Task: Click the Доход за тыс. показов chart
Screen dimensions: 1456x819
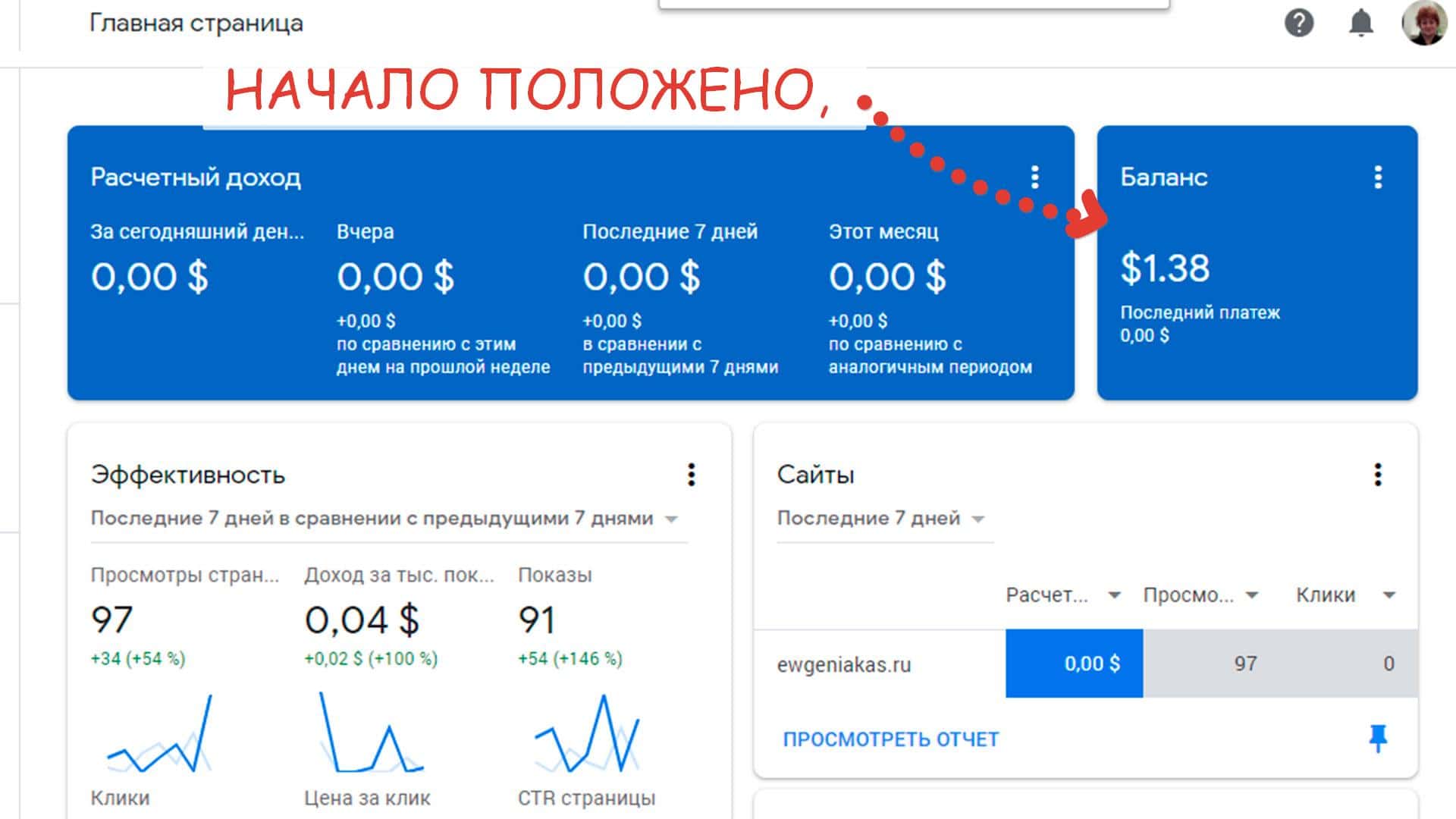Action: [x=370, y=734]
